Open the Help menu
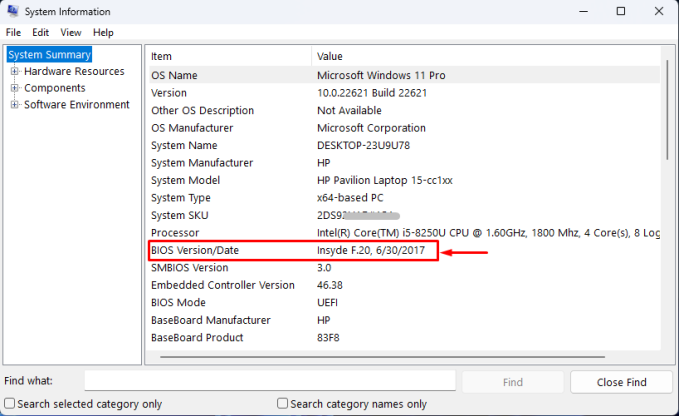This screenshot has height=416, width=679. click(x=103, y=32)
